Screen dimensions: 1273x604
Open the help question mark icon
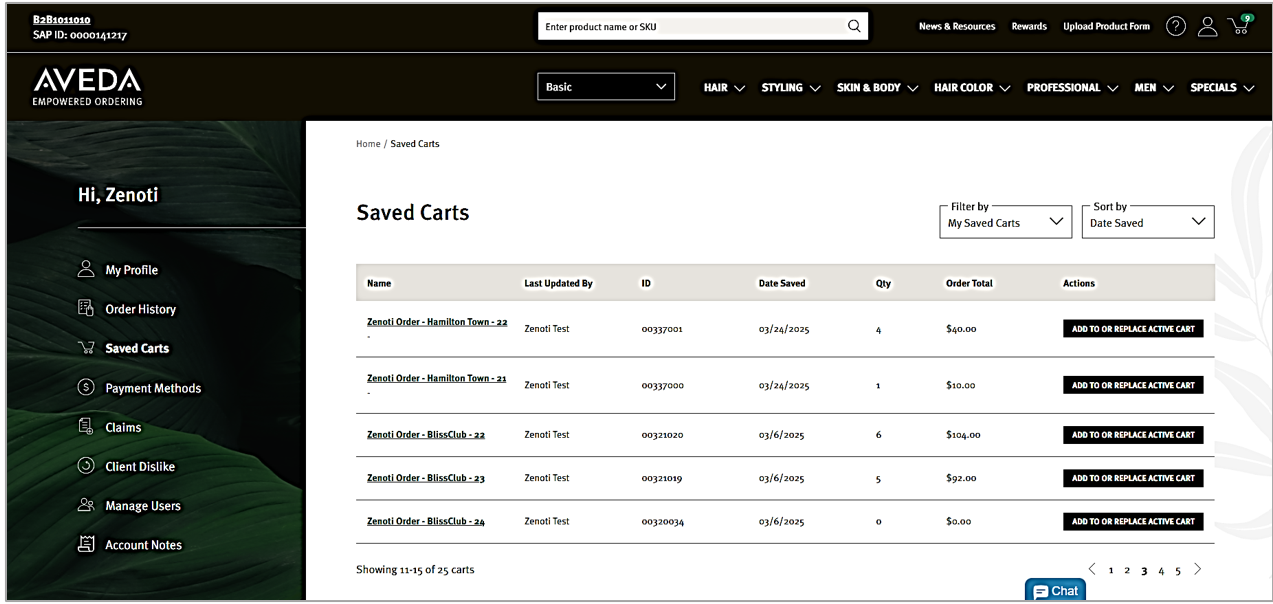pyautogui.click(x=1176, y=27)
